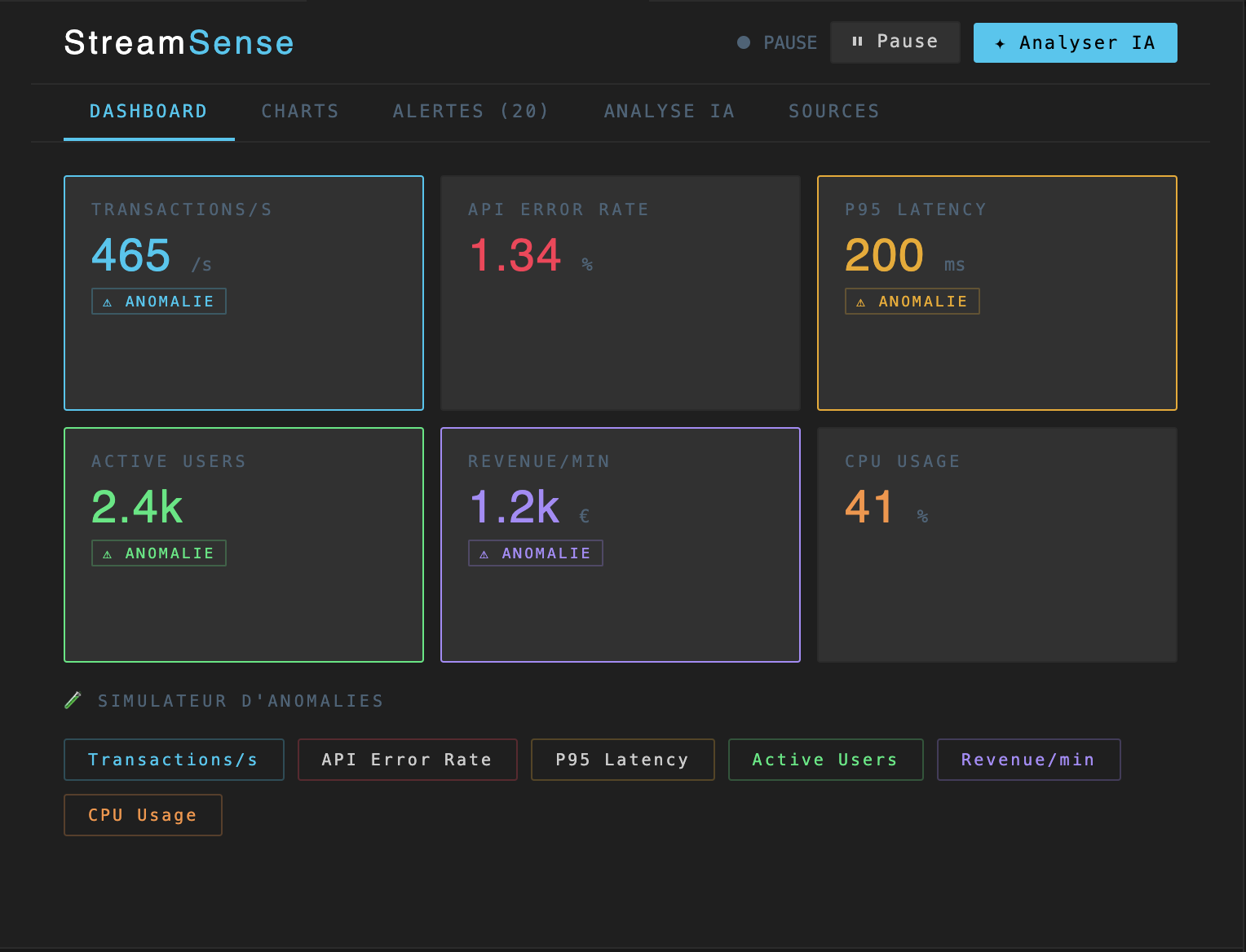
Task: Click the status dot next to PAUSE label
Action: tap(743, 42)
